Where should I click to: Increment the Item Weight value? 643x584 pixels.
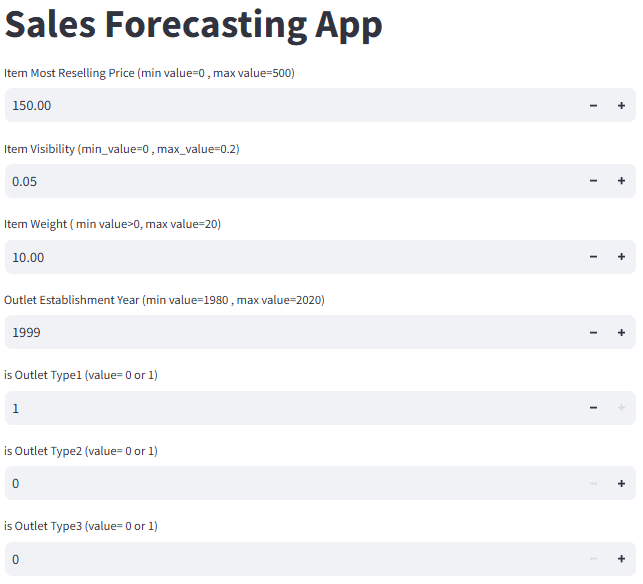click(x=621, y=257)
